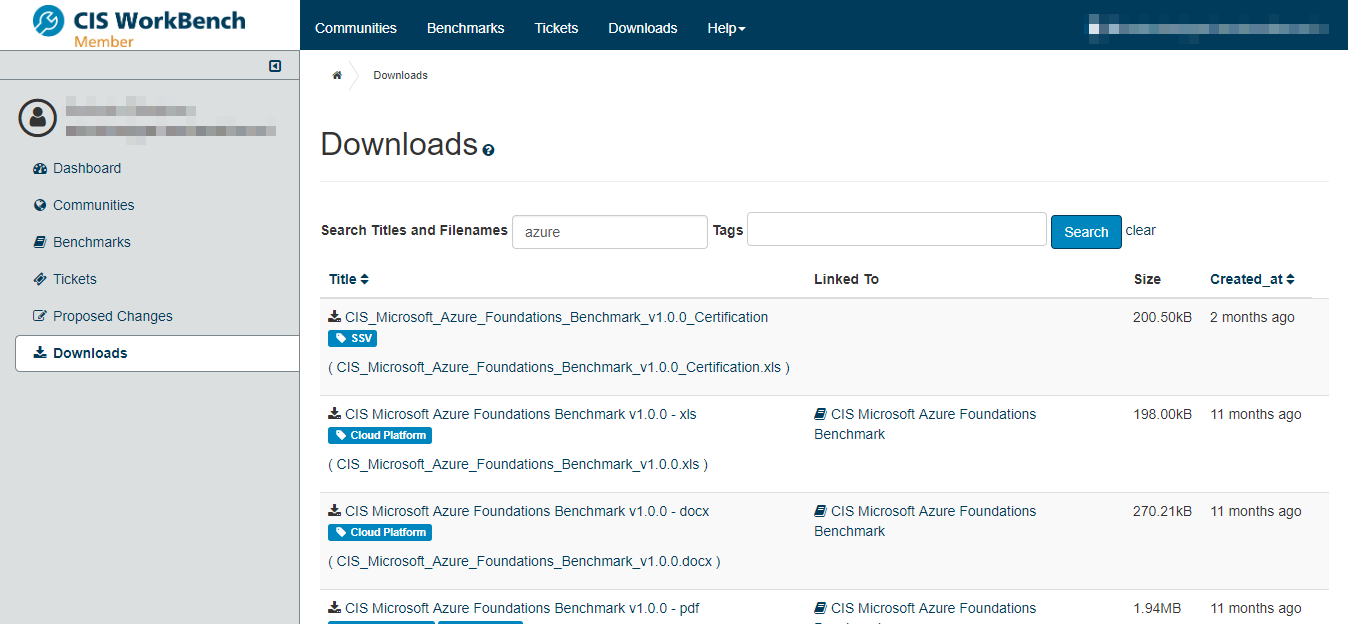This screenshot has width=1348, height=624.
Task: Open the Help dropdown menu
Action: (x=726, y=28)
